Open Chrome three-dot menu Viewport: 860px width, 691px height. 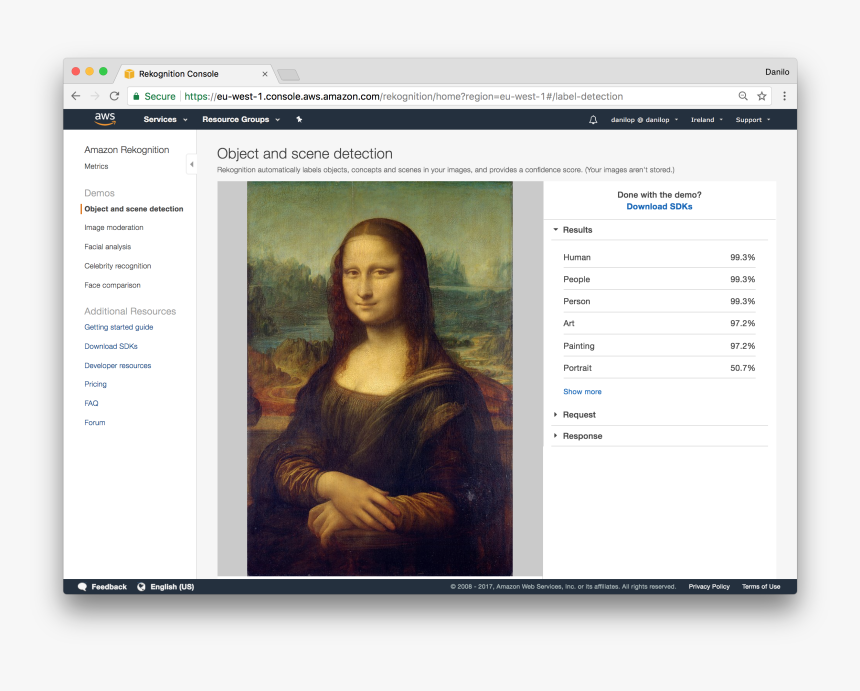click(784, 96)
